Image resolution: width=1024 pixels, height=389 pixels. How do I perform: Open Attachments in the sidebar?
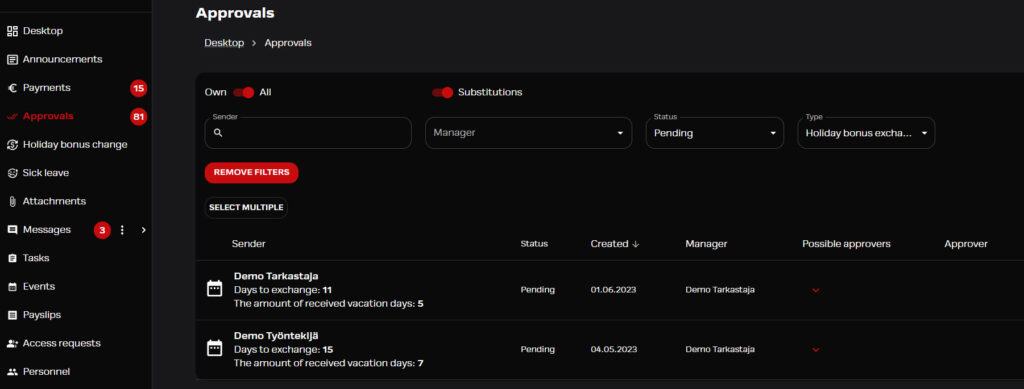click(x=54, y=201)
